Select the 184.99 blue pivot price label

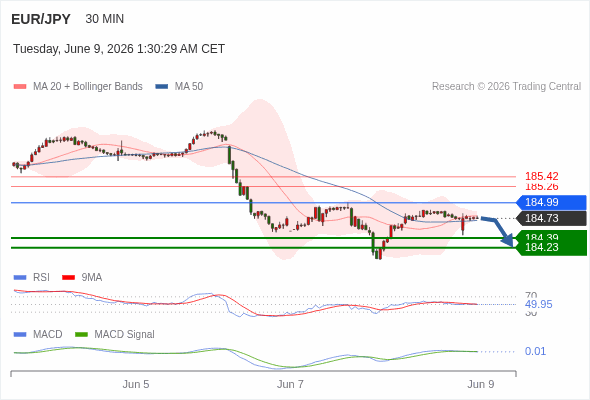click(551, 202)
